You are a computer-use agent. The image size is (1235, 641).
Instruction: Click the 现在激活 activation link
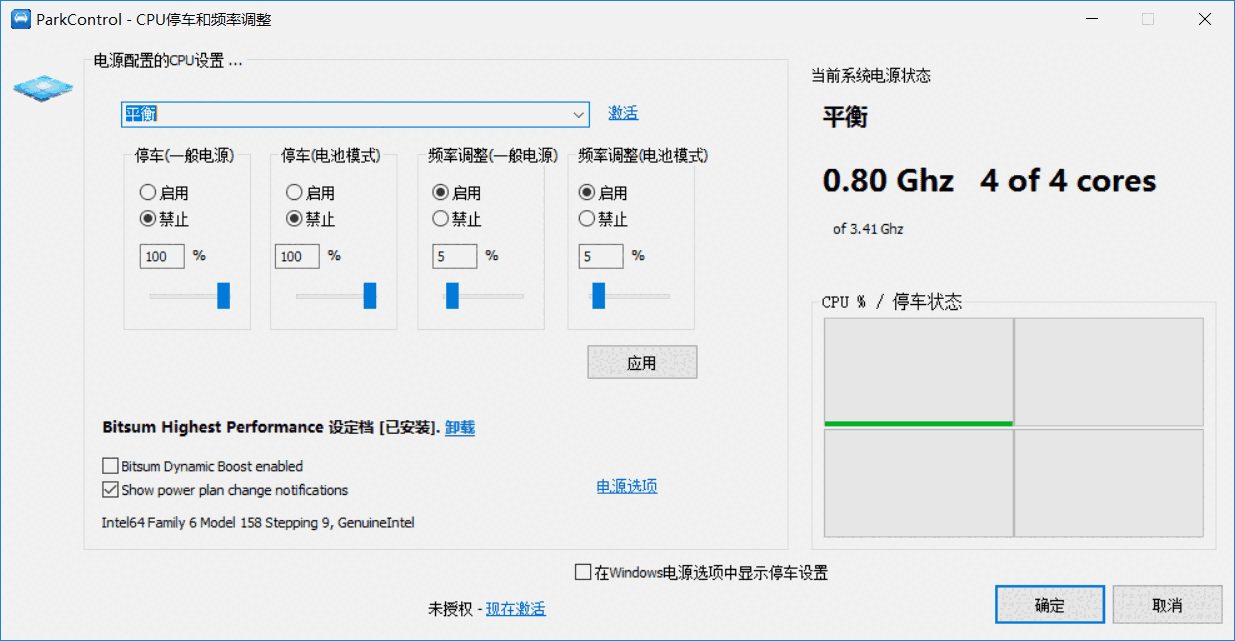pos(516,609)
